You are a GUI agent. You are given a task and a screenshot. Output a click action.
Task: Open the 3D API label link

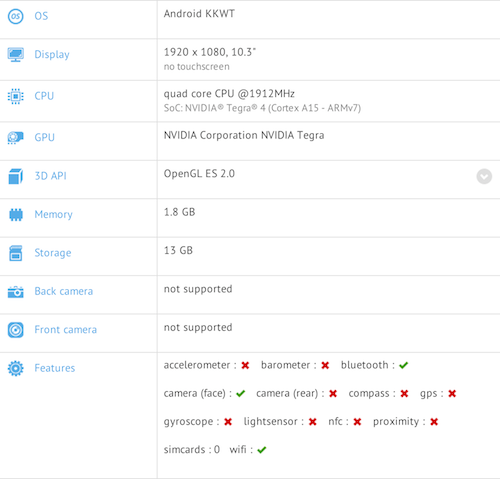51,176
